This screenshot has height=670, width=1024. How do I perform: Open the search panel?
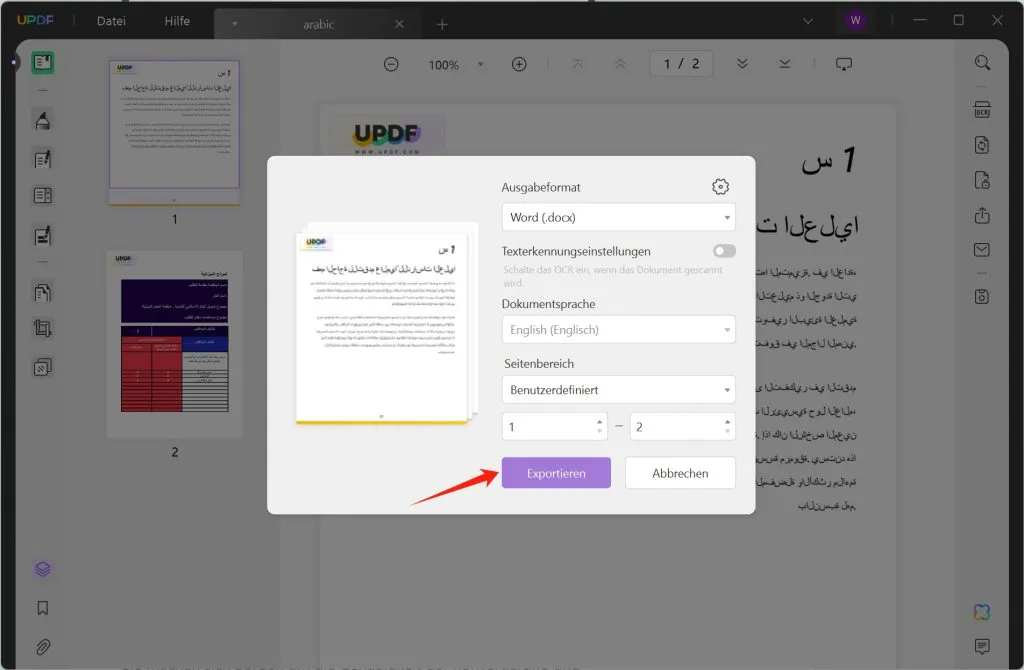coord(981,62)
